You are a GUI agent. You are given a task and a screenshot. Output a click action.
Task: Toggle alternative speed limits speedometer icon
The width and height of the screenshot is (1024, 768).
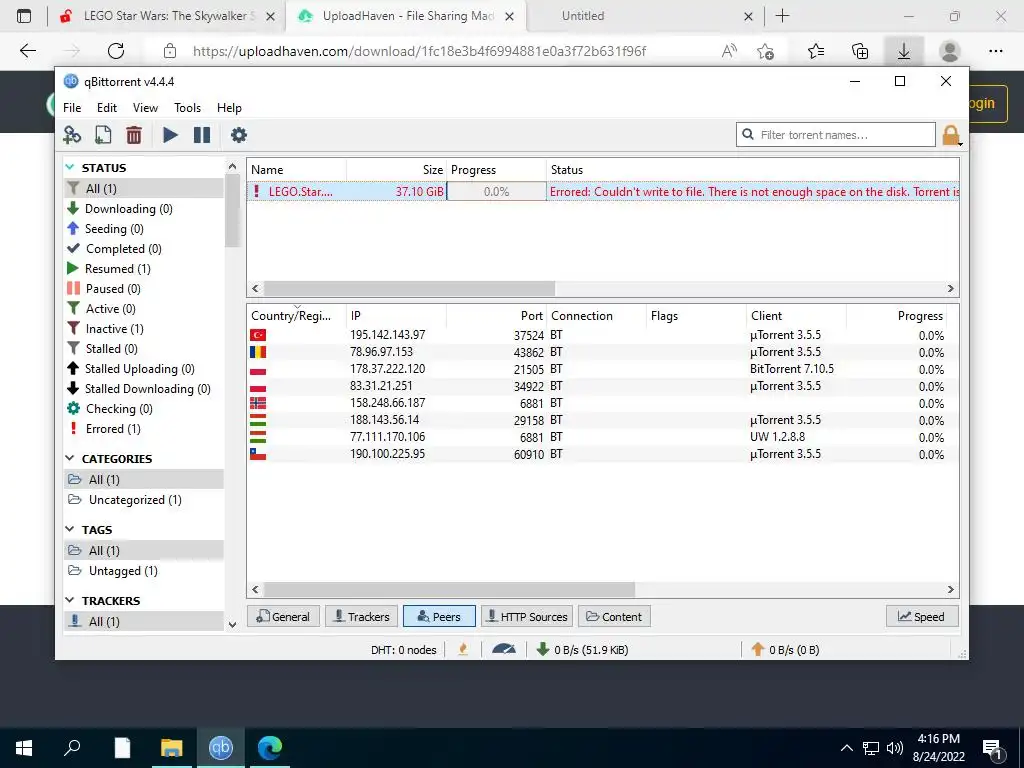click(x=504, y=649)
